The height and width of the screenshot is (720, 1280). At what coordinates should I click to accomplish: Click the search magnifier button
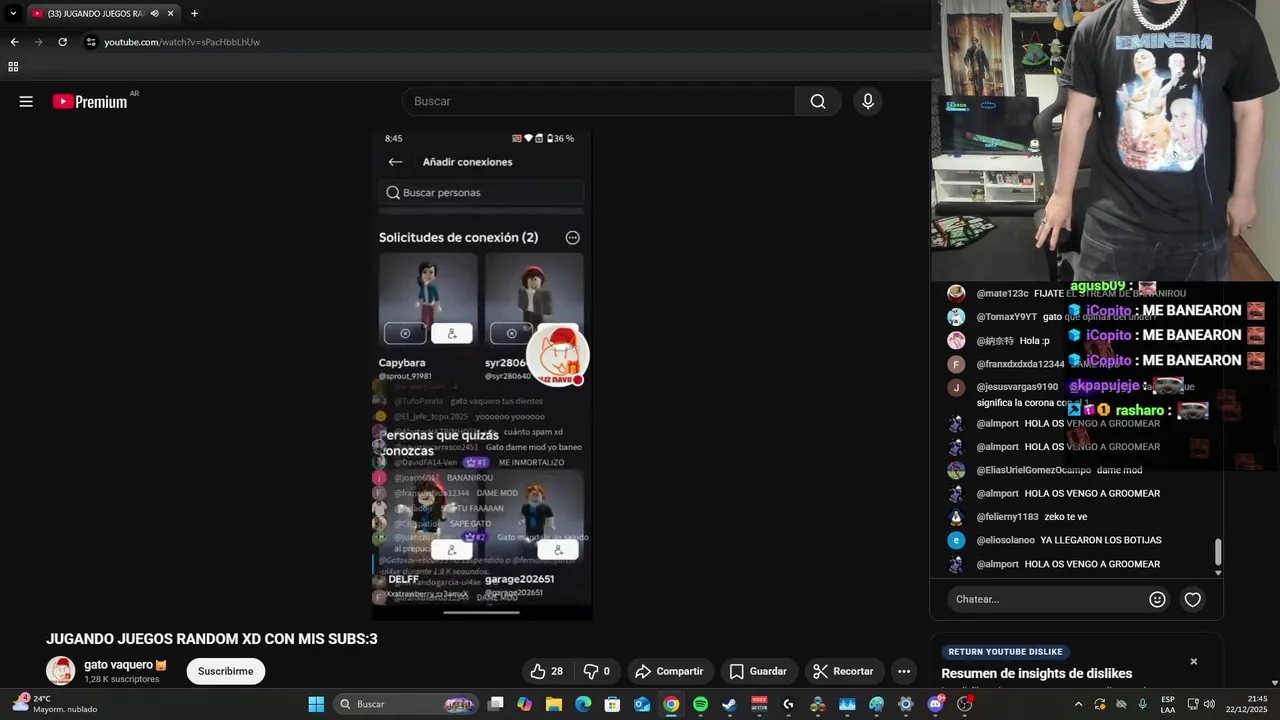(818, 101)
